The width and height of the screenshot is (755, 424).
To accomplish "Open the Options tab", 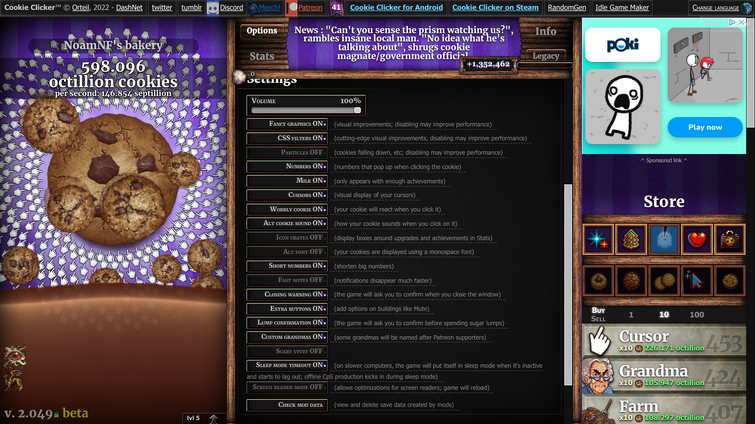I will click(262, 31).
